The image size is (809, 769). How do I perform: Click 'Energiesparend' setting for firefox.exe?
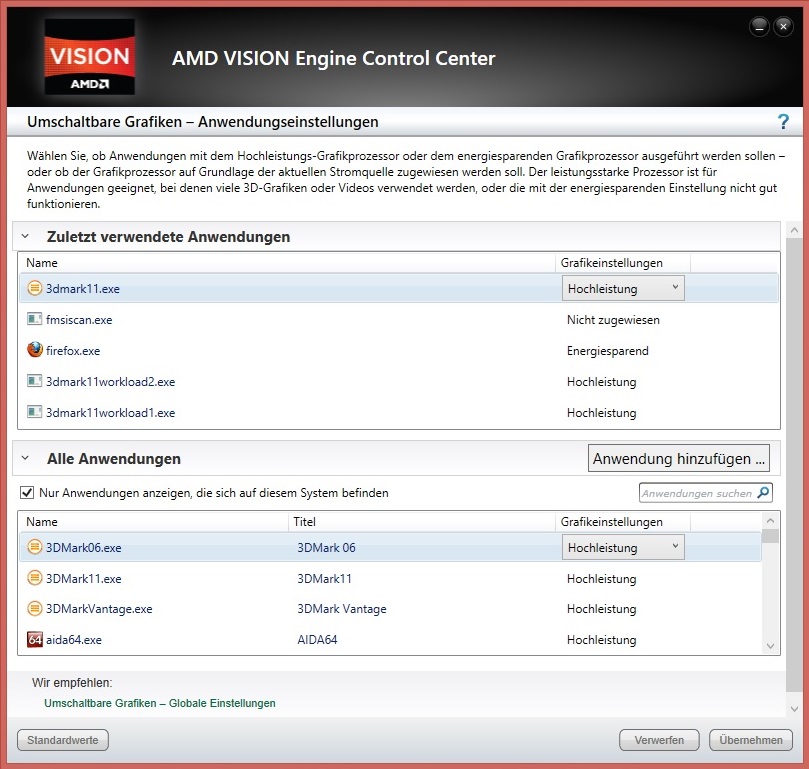(607, 351)
